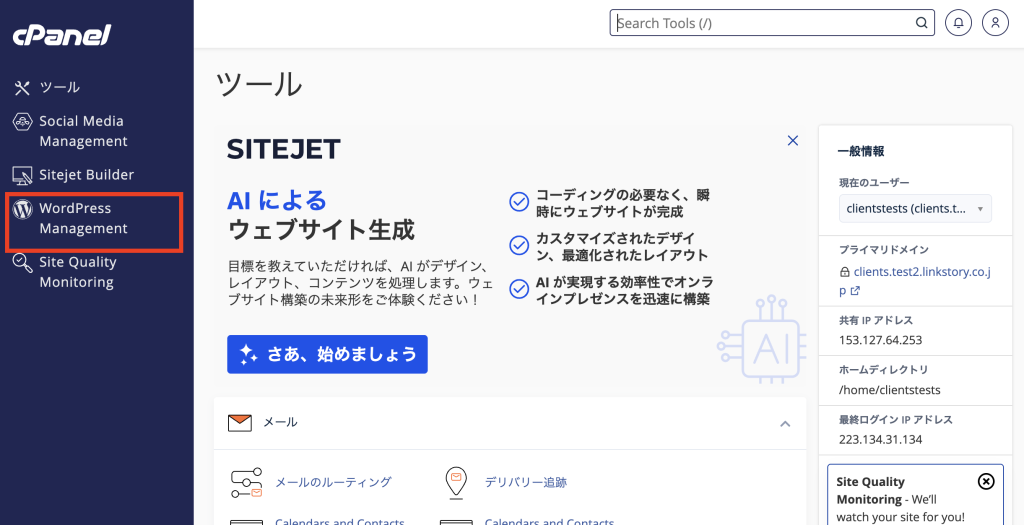This screenshot has width=1024, height=525.
Task: Open Site Quality Monitoring in sidebar
Action: point(77,272)
